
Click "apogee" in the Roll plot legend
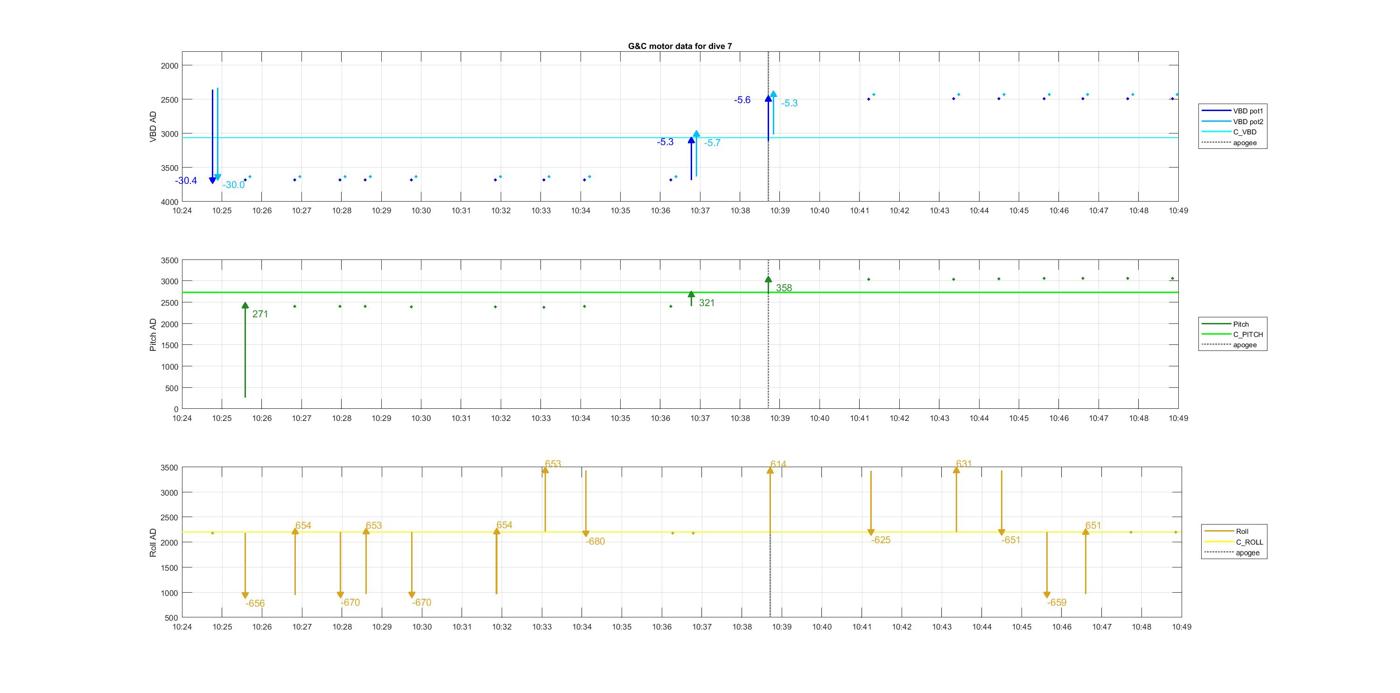pyautogui.click(x=1234, y=552)
